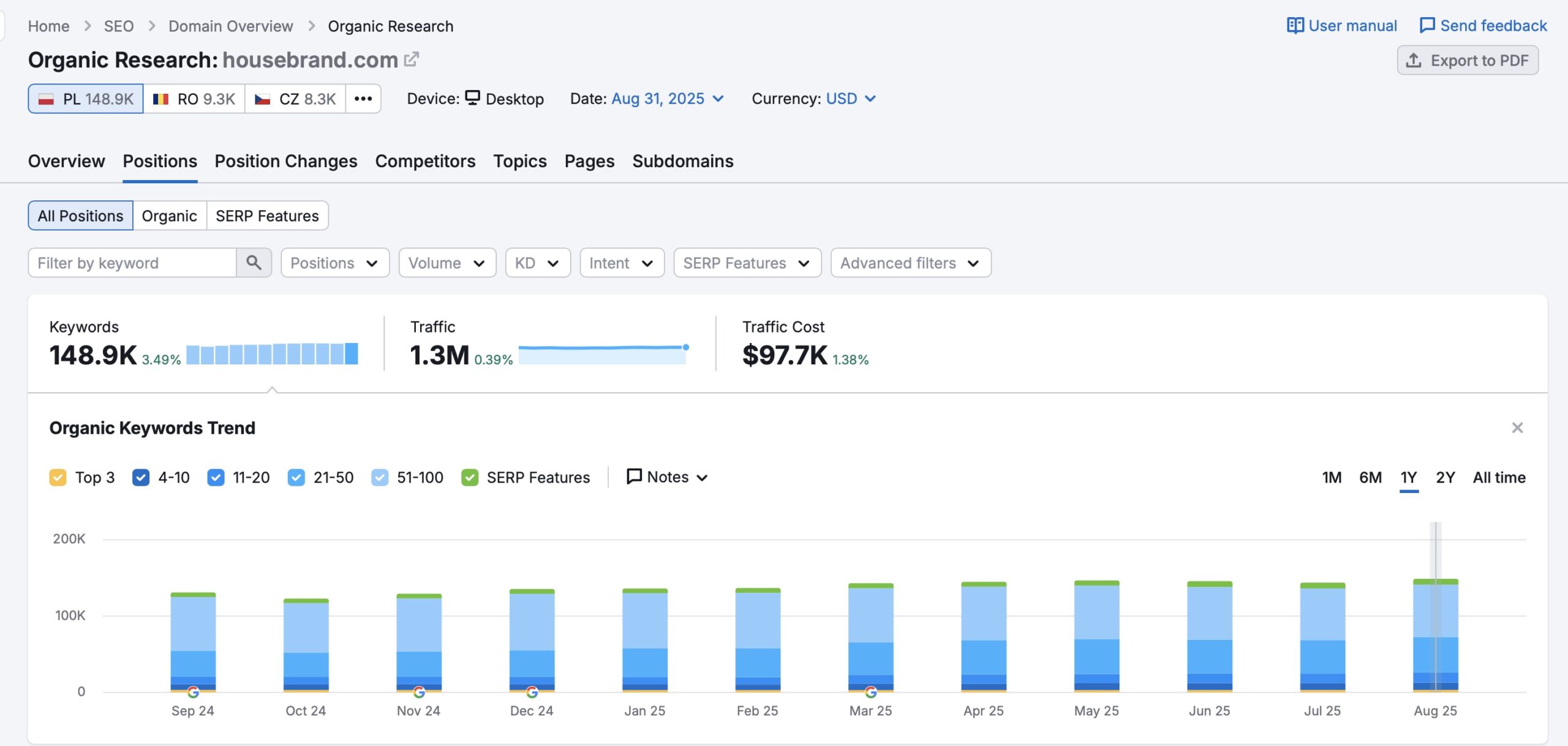The image size is (1568, 746).
Task: Expand the Volume filter dropdown
Action: [x=447, y=263]
